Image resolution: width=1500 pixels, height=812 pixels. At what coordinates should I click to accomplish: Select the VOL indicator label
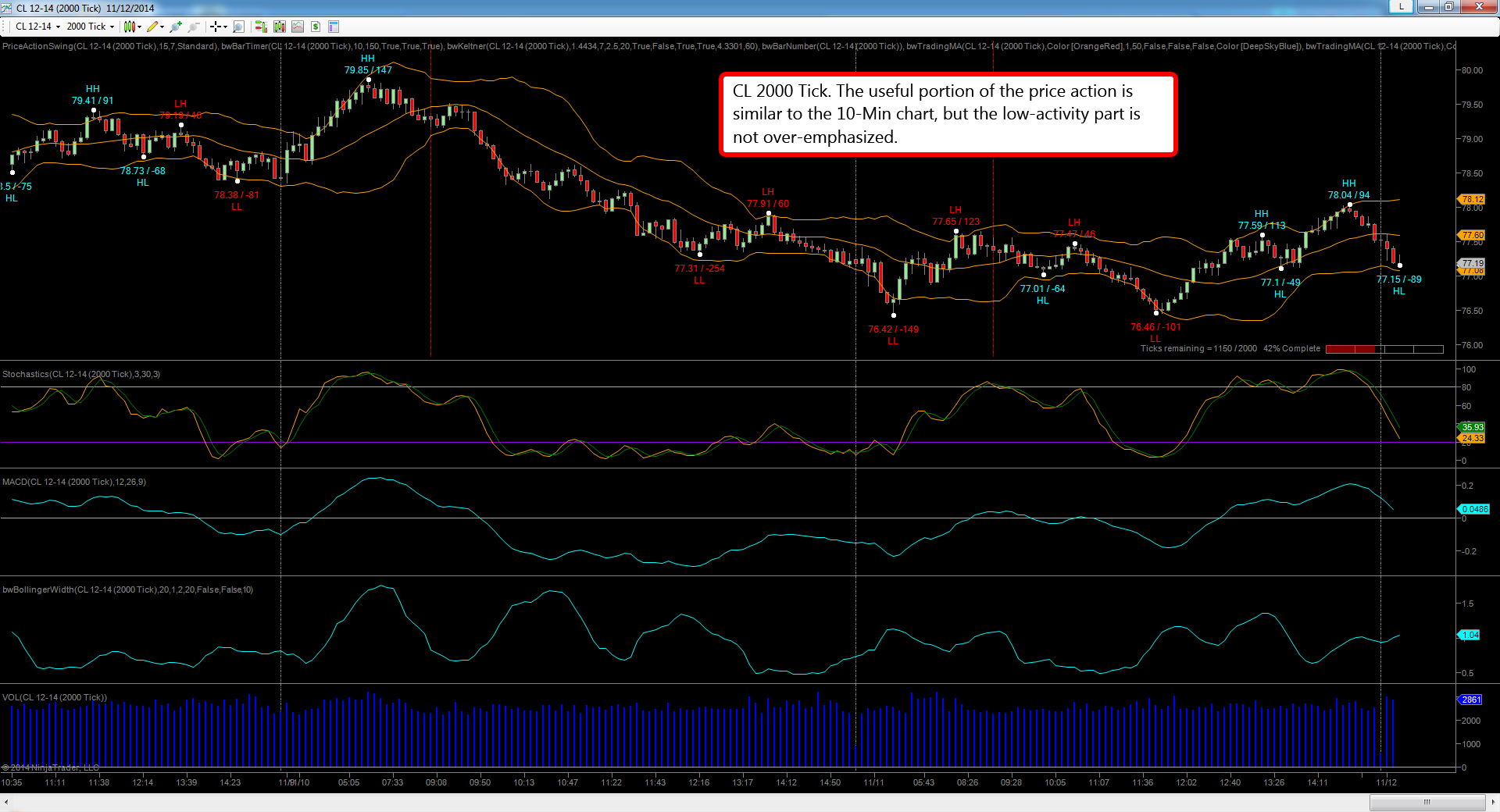(x=55, y=698)
